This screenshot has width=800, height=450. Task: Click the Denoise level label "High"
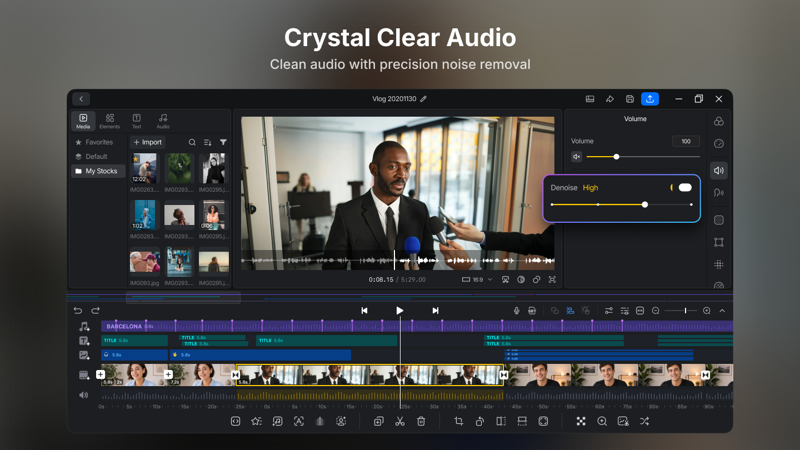coord(590,188)
